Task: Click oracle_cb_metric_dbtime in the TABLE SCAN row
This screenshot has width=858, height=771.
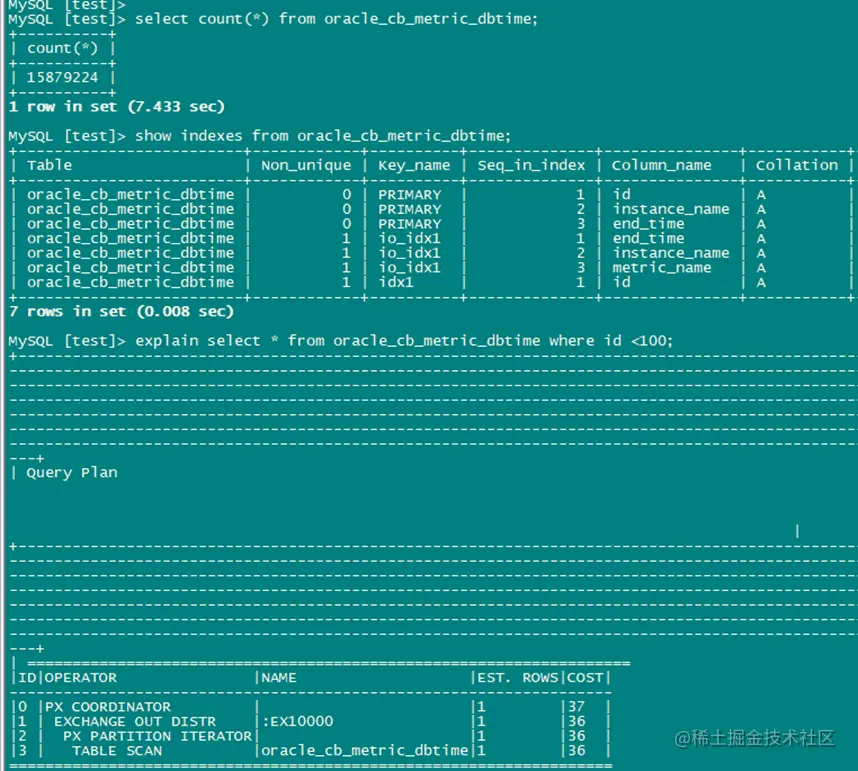Action: click(364, 751)
